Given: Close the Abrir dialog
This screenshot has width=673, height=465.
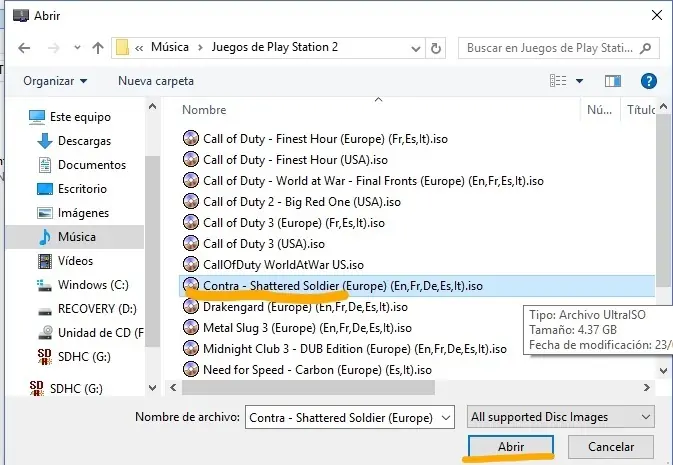Looking at the screenshot, I should tap(657, 15).
